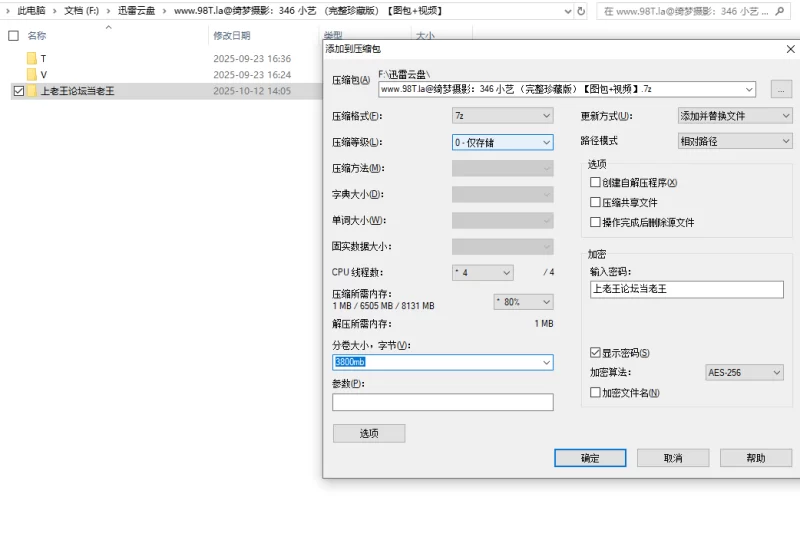This screenshot has width=800, height=540.
Task: Click the password input field
Action: (686, 289)
